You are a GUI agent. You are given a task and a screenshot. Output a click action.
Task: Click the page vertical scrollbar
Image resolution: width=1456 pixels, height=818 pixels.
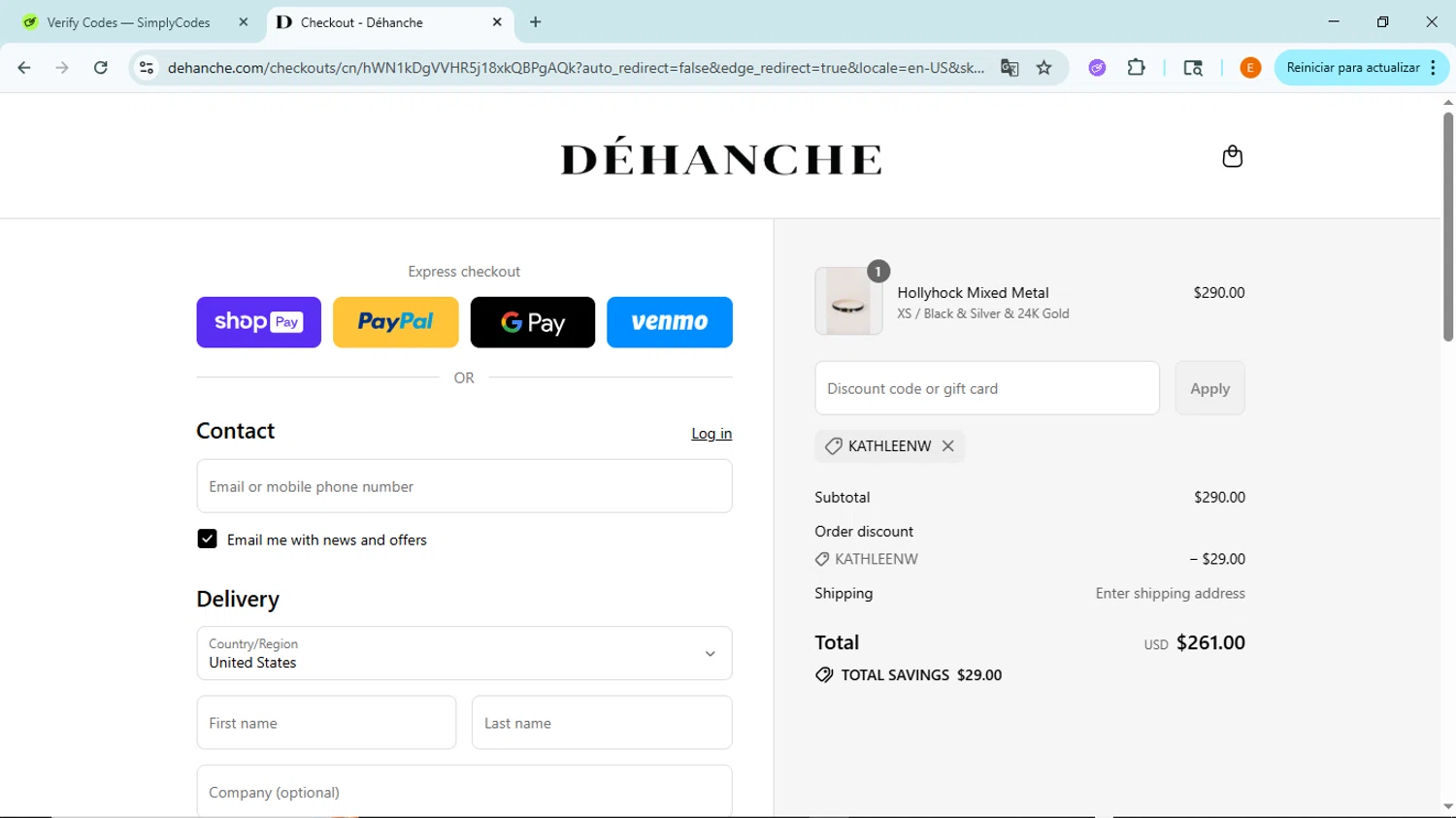point(1447,226)
